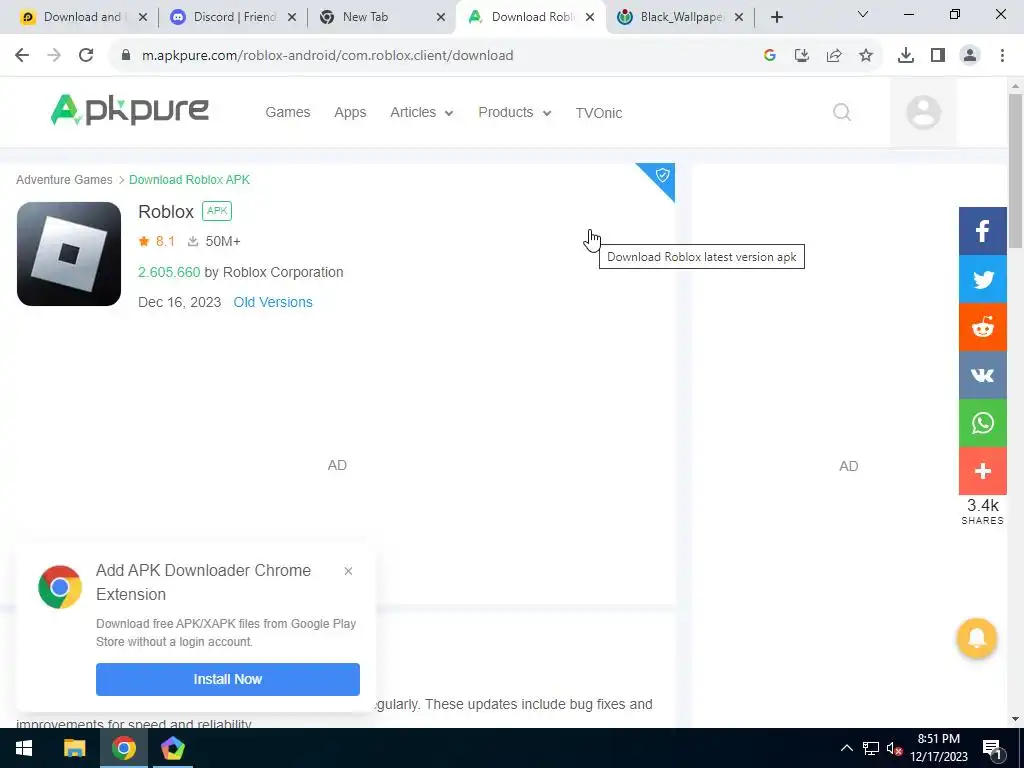The image size is (1024, 768).
Task: Open File Explorer from the taskbar
Action: (74, 748)
